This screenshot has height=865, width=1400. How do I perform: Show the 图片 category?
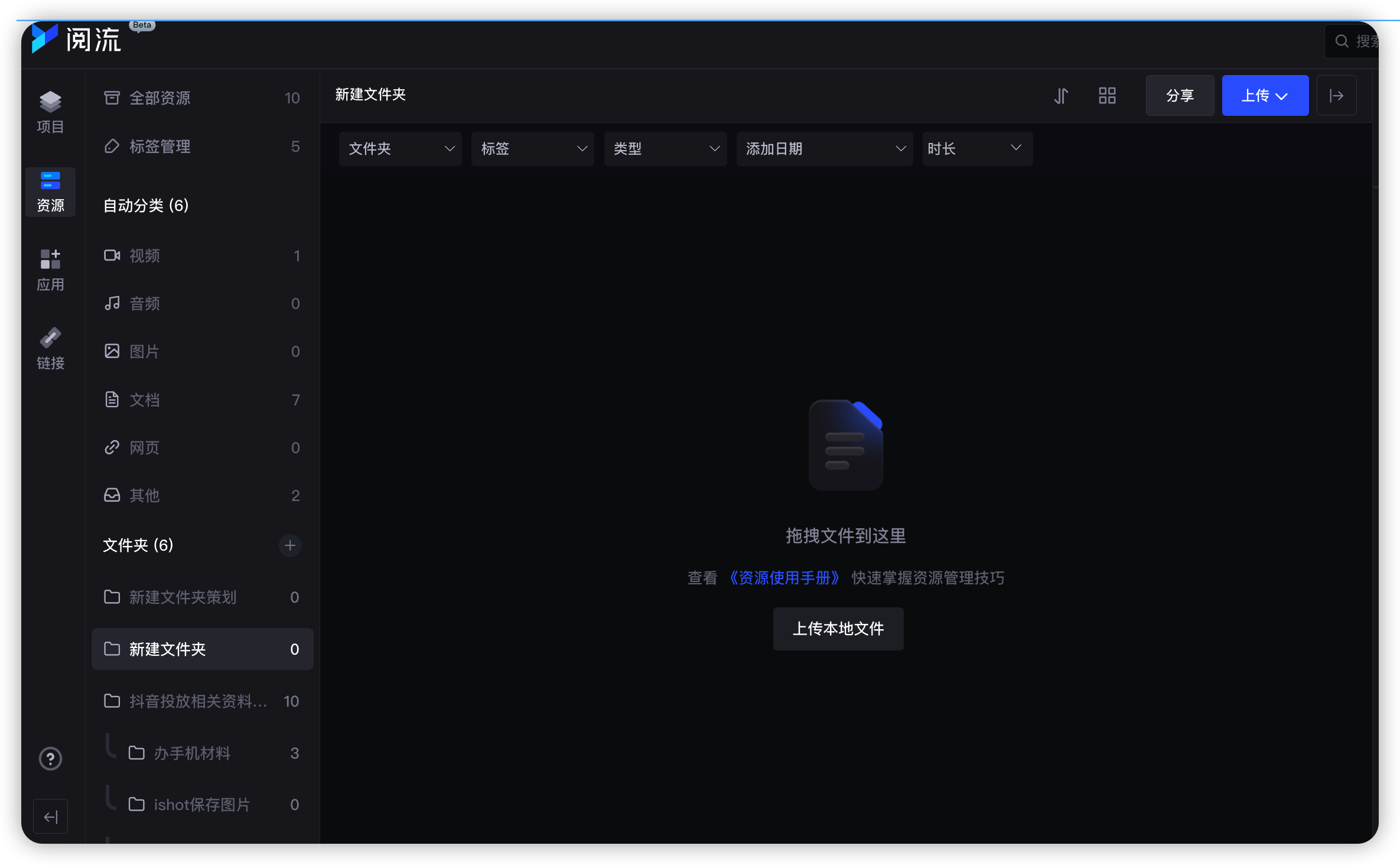coord(202,352)
